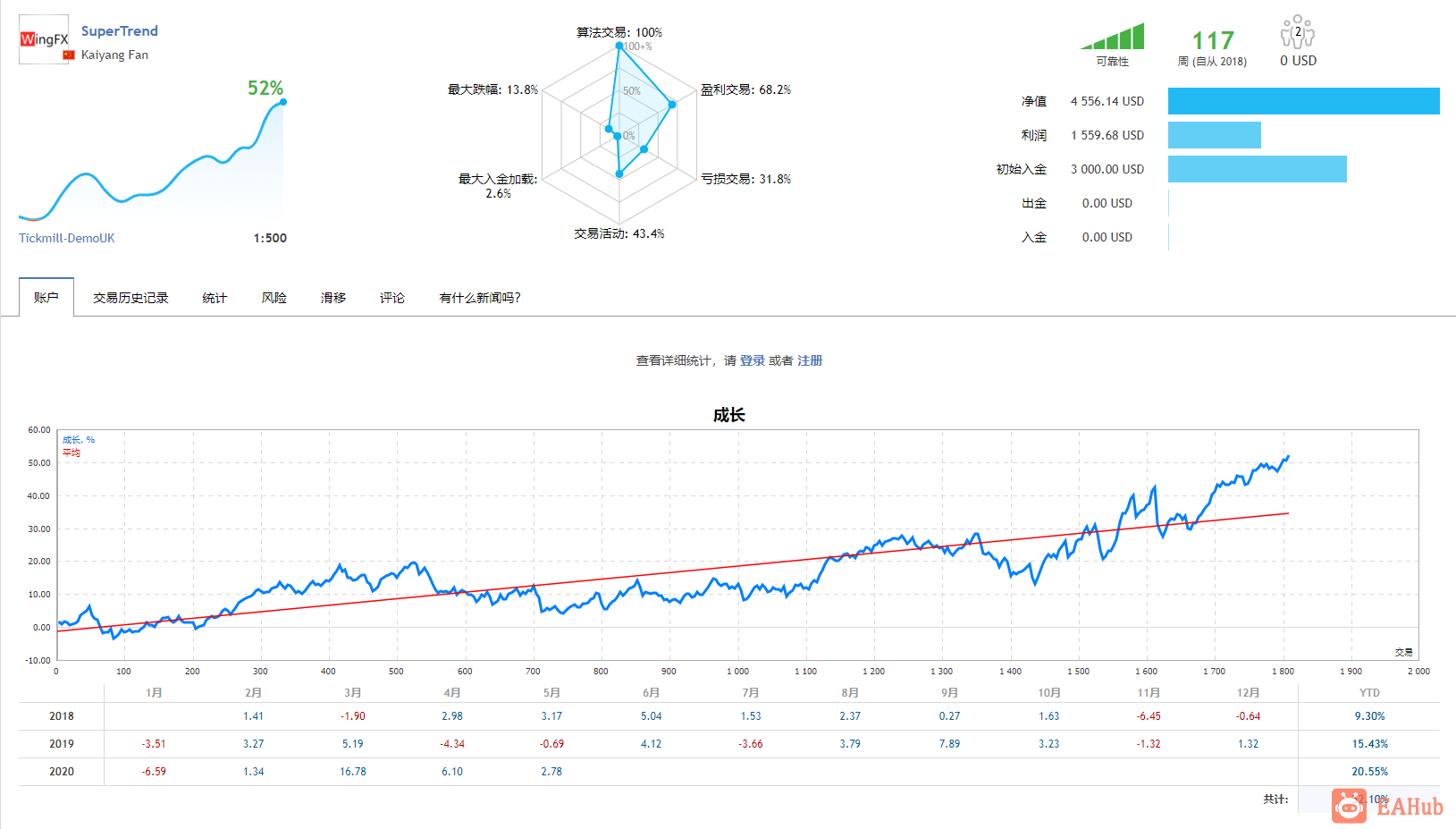Screen dimensions: 1456x829
Task: Click the 净值 equity bar
Action: [x=1303, y=101]
